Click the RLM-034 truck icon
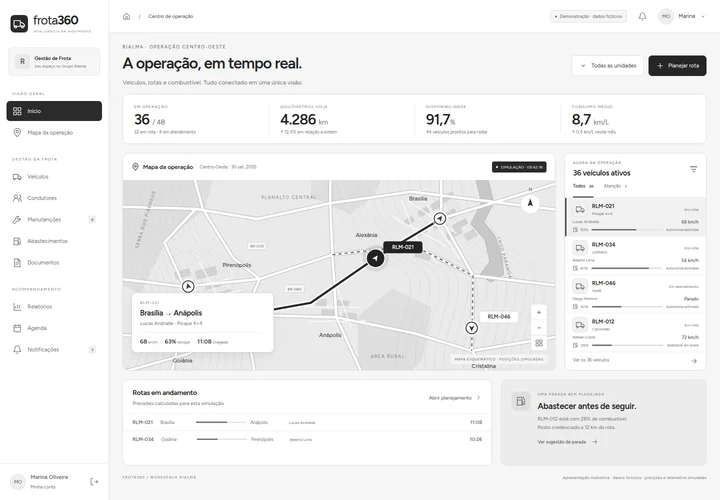720x500 pixels. point(580,248)
